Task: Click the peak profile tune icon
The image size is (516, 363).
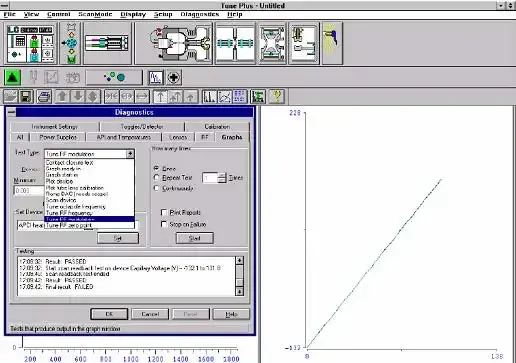Action: coord(156,77)
